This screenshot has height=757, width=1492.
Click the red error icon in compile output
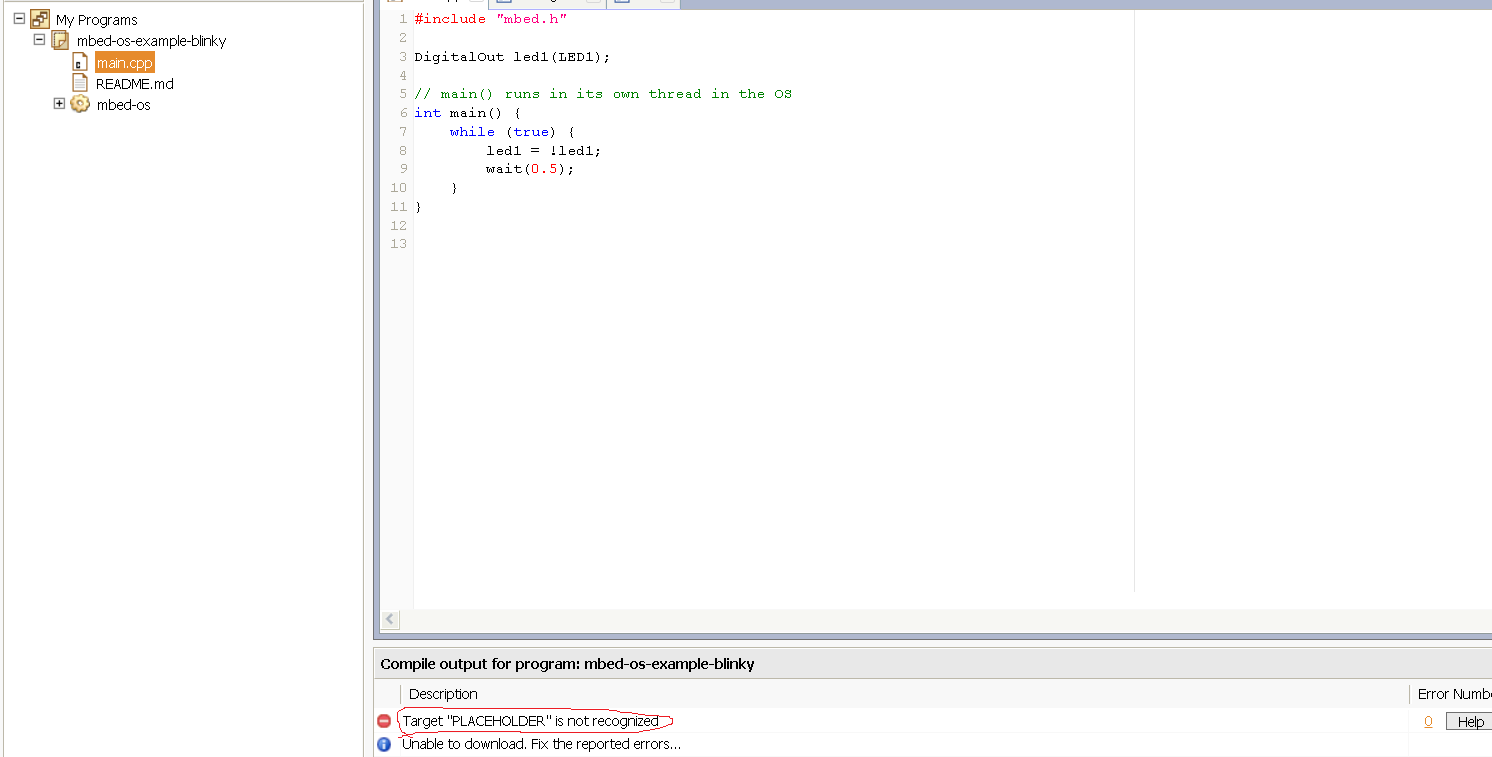coord(384,720)
